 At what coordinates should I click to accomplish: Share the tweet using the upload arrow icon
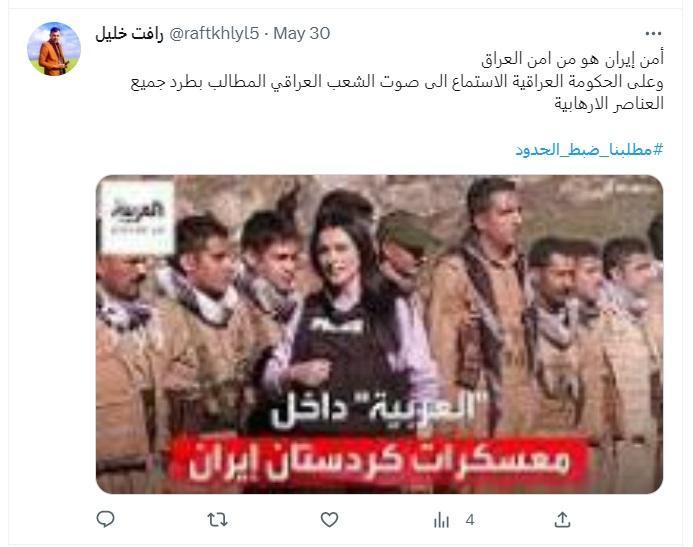coord(562,520)
